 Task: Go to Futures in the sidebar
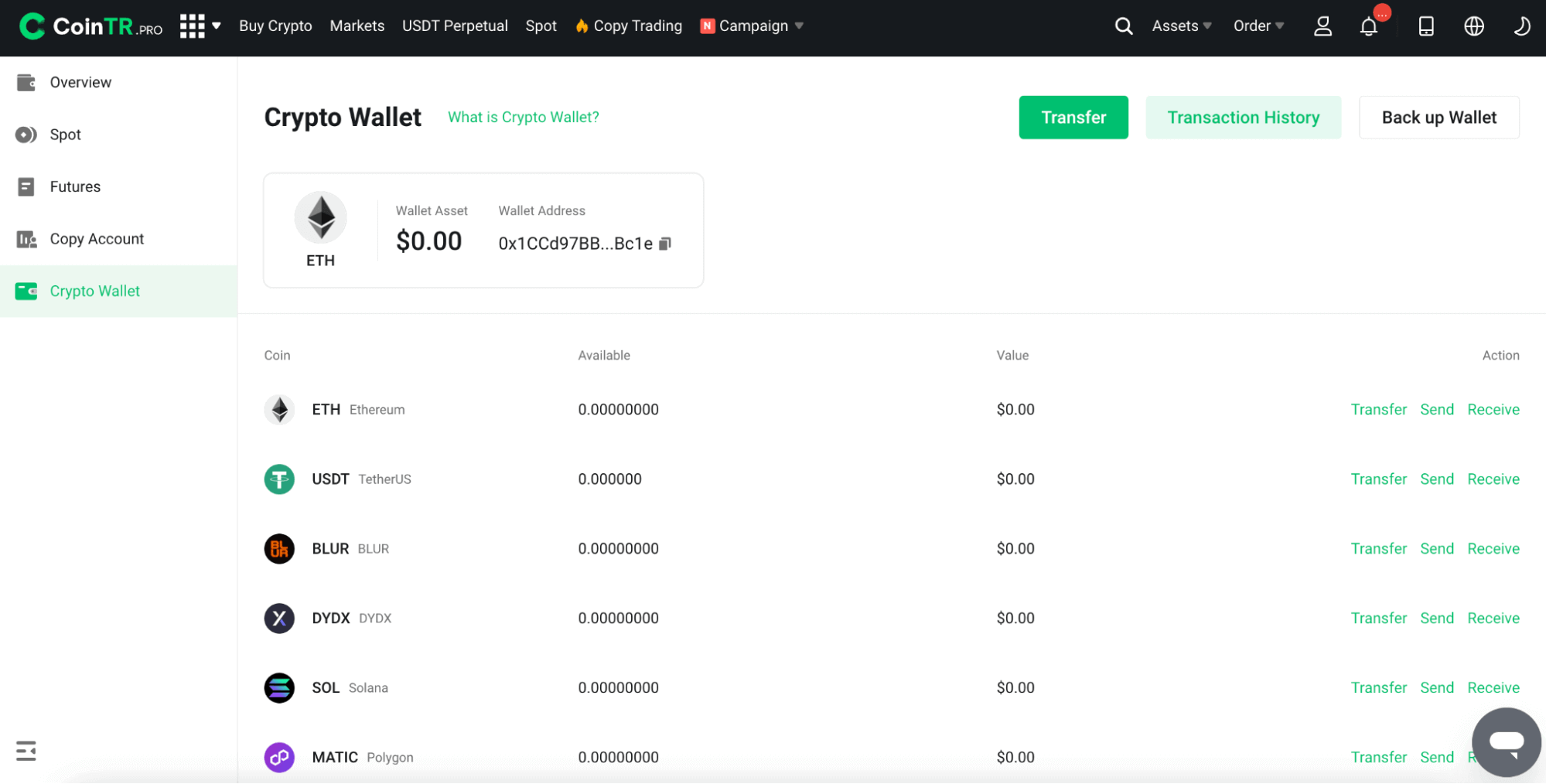coord(75,186)
